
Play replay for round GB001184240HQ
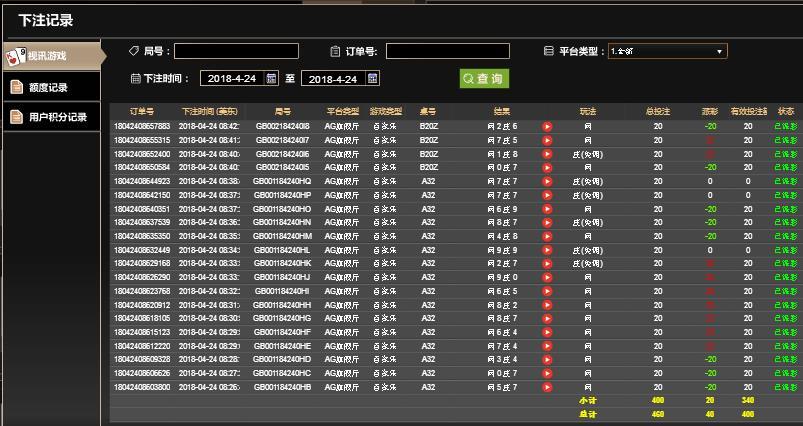pos(547,181)
